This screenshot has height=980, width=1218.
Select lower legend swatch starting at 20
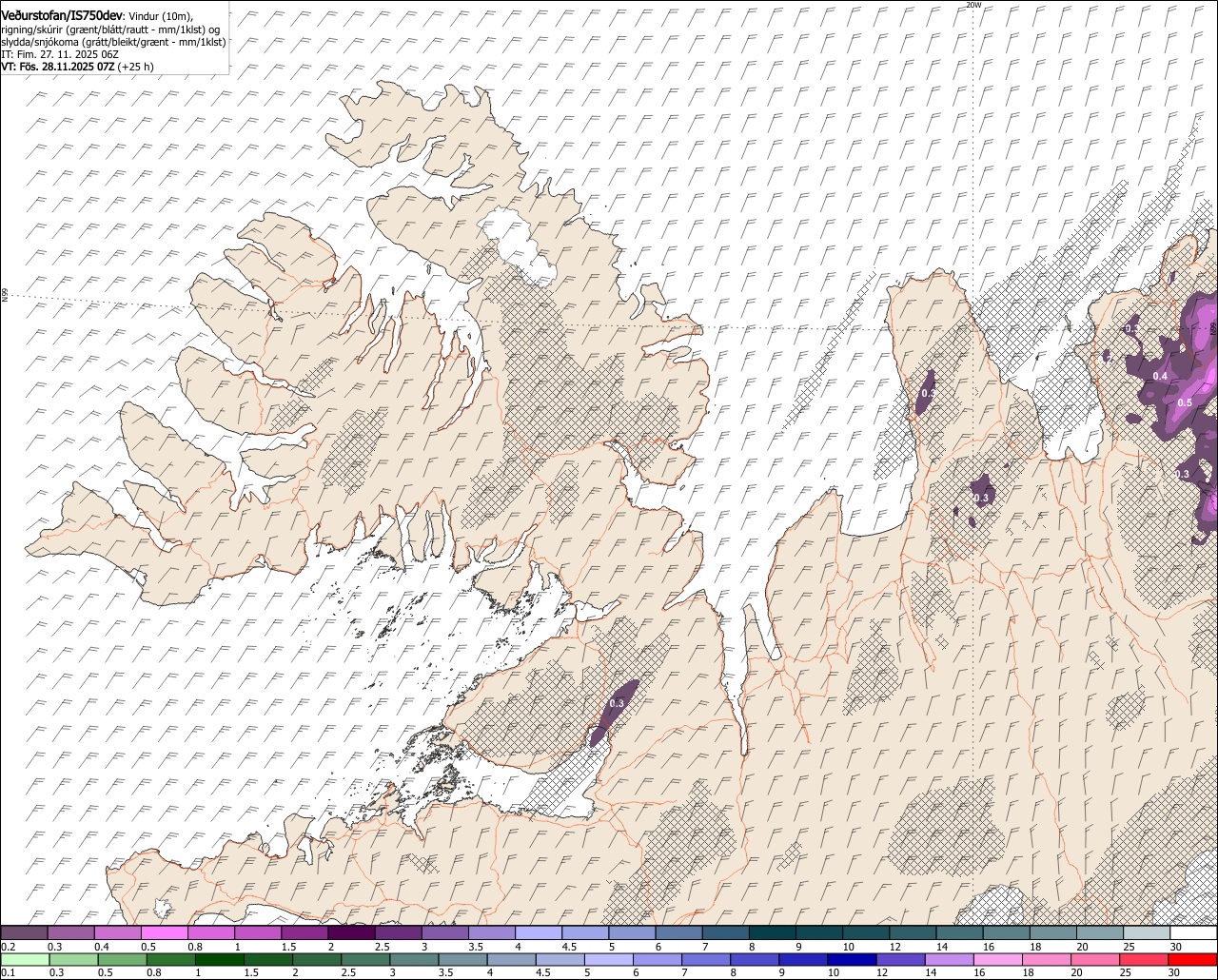tap(1096, 959)
